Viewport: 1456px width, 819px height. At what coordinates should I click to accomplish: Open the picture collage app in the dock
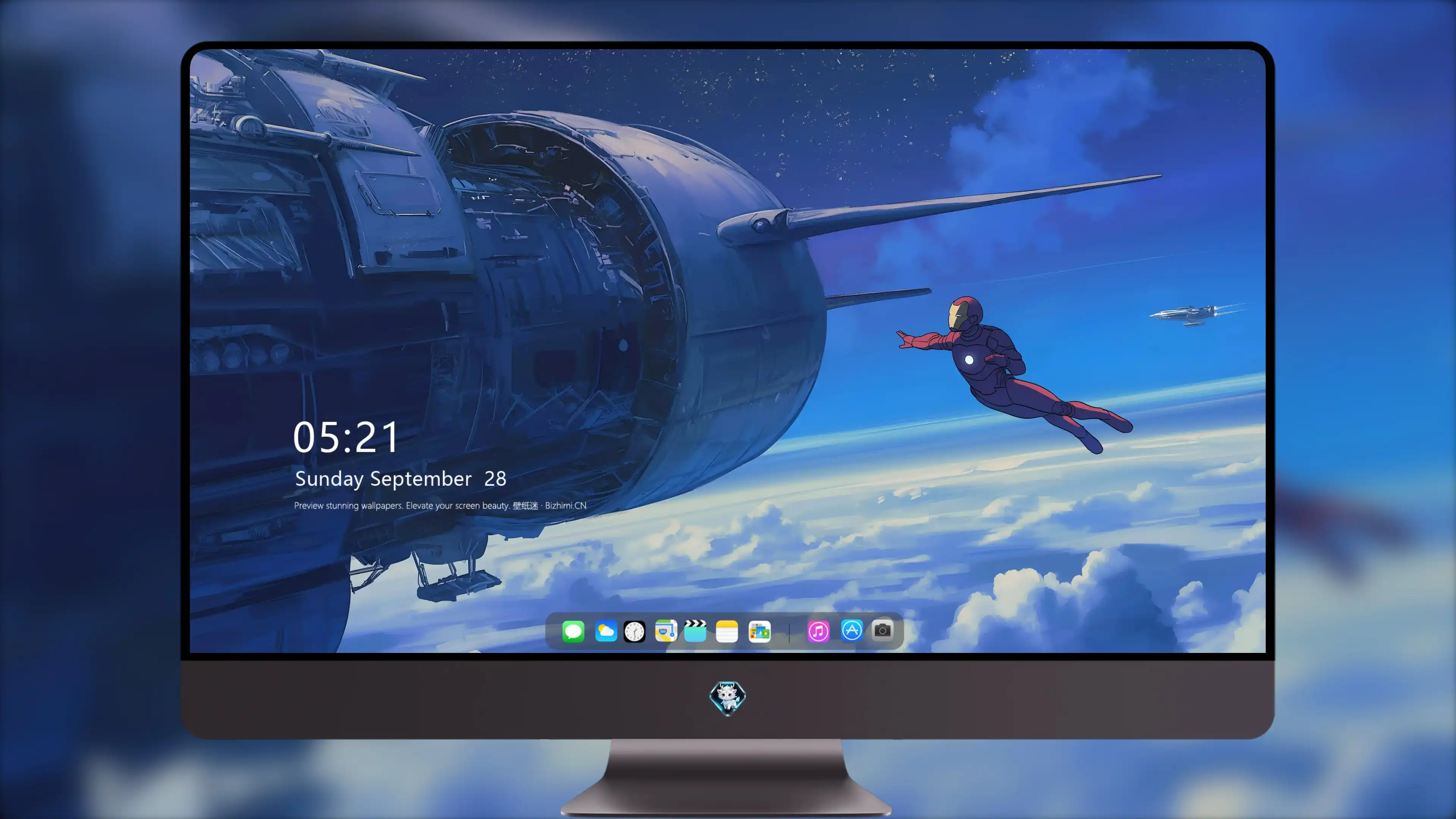tap(759, 631)
